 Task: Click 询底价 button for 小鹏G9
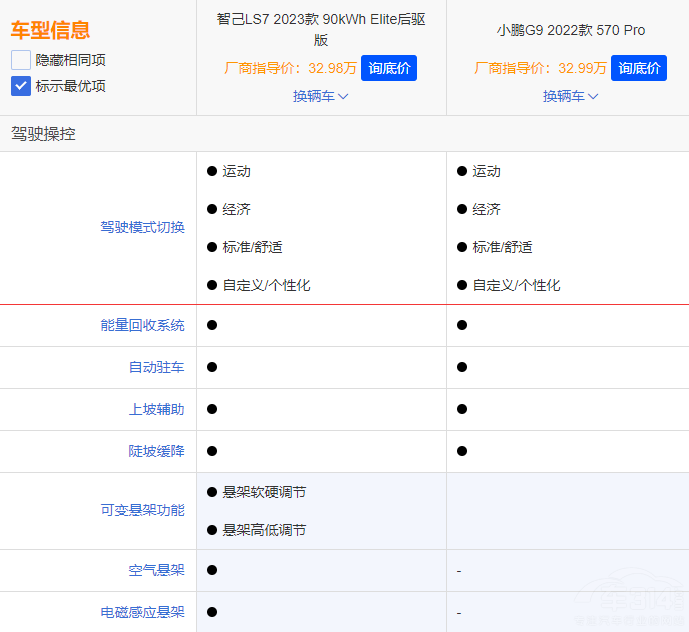point(639,68)
